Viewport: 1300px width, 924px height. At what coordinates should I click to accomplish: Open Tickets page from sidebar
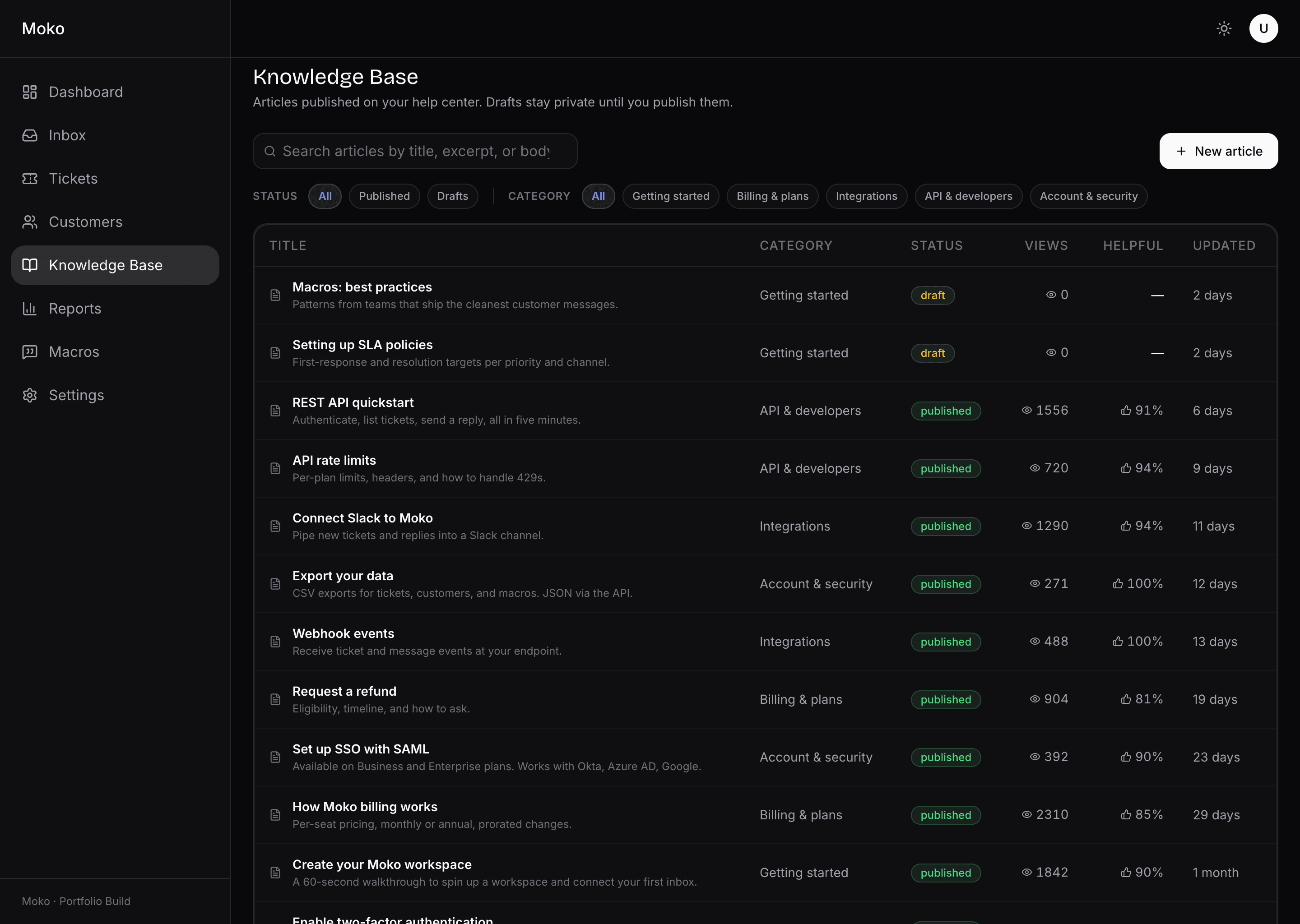pos(115,179)
